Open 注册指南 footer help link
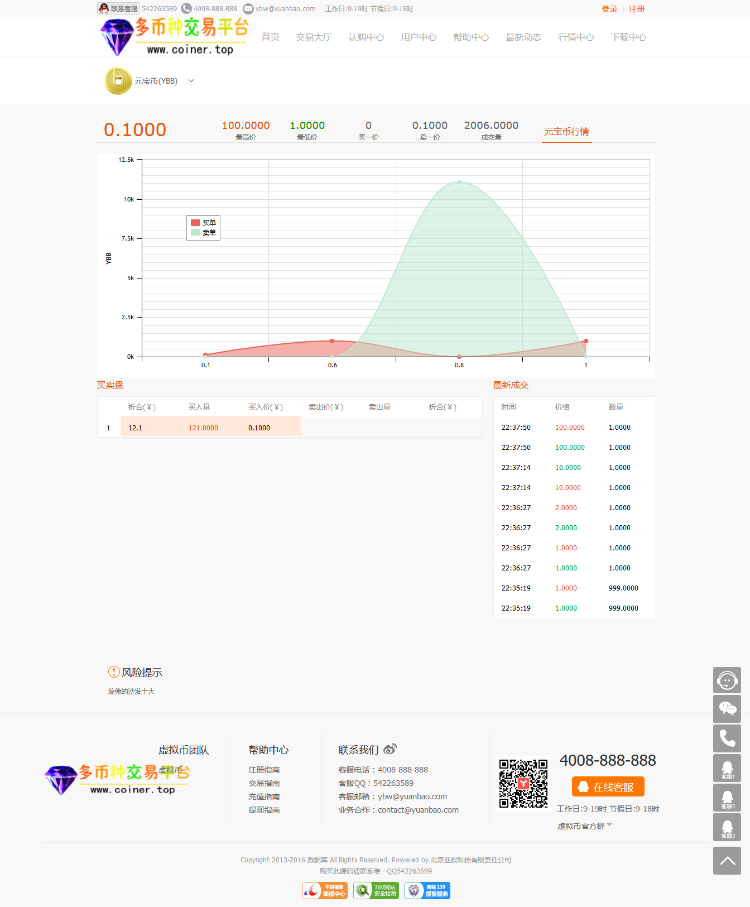Image resolution: width=750 pixels, height=907 pixels. [264, 769]
